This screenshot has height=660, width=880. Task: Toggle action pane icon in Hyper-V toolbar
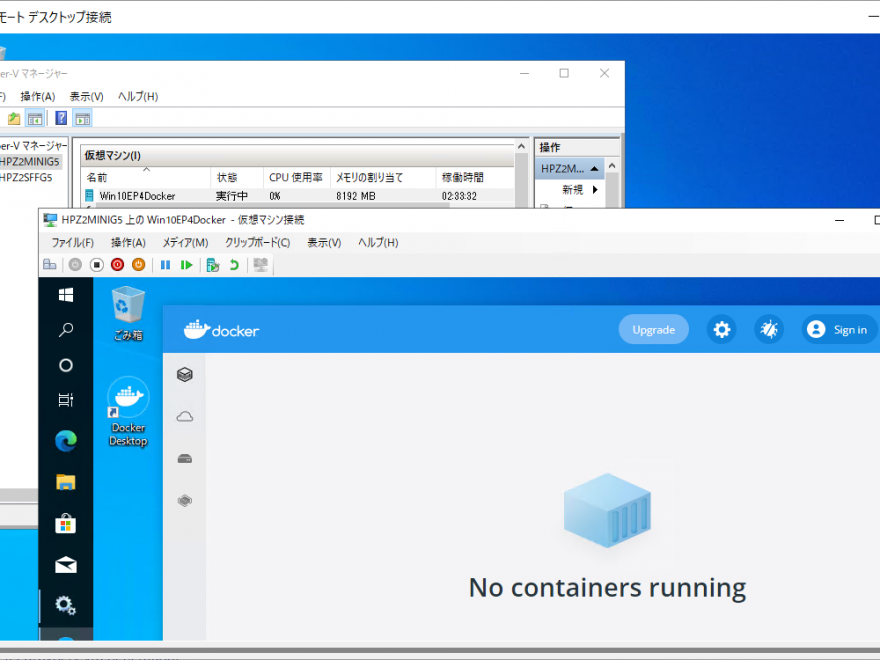82,118
